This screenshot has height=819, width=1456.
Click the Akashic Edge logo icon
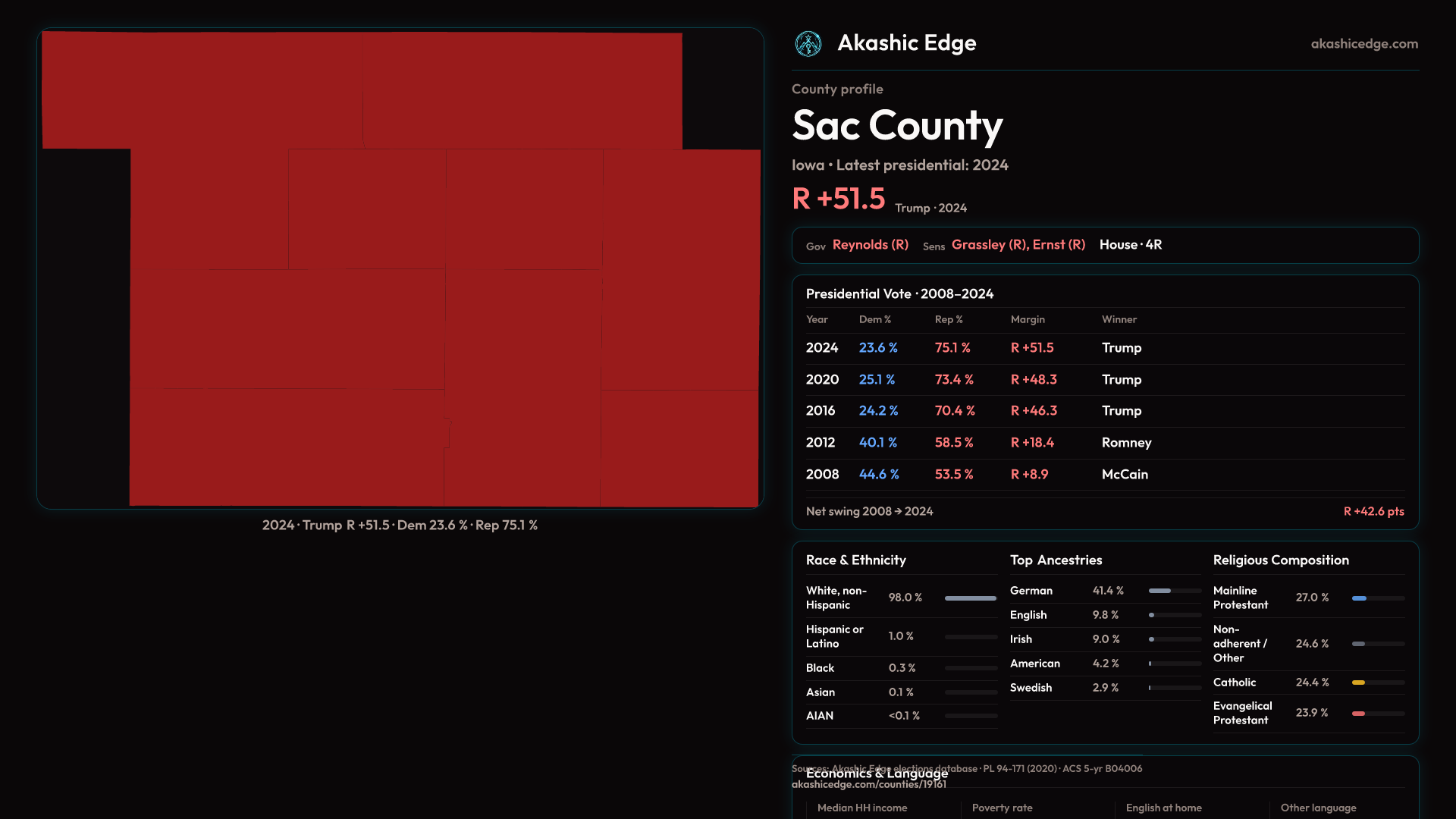coord(808,44)
